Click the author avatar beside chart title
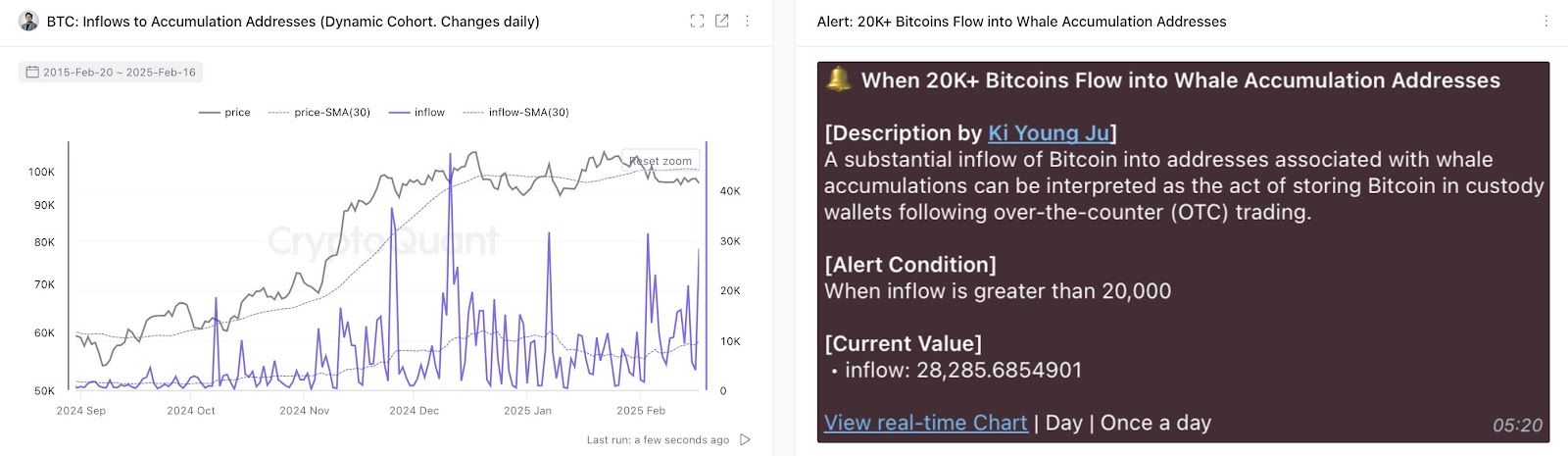Screen dimensions: 1568x456 (28, 21)
